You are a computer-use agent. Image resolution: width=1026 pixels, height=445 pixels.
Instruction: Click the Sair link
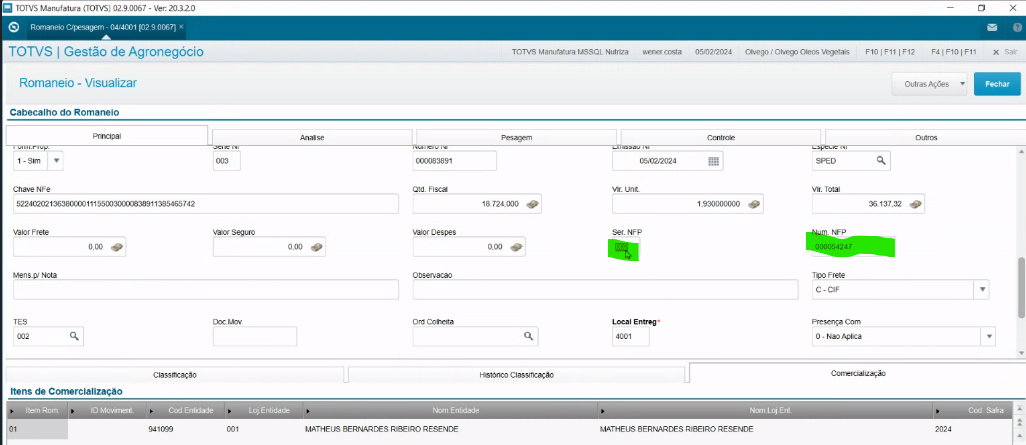click(1005, 52)
